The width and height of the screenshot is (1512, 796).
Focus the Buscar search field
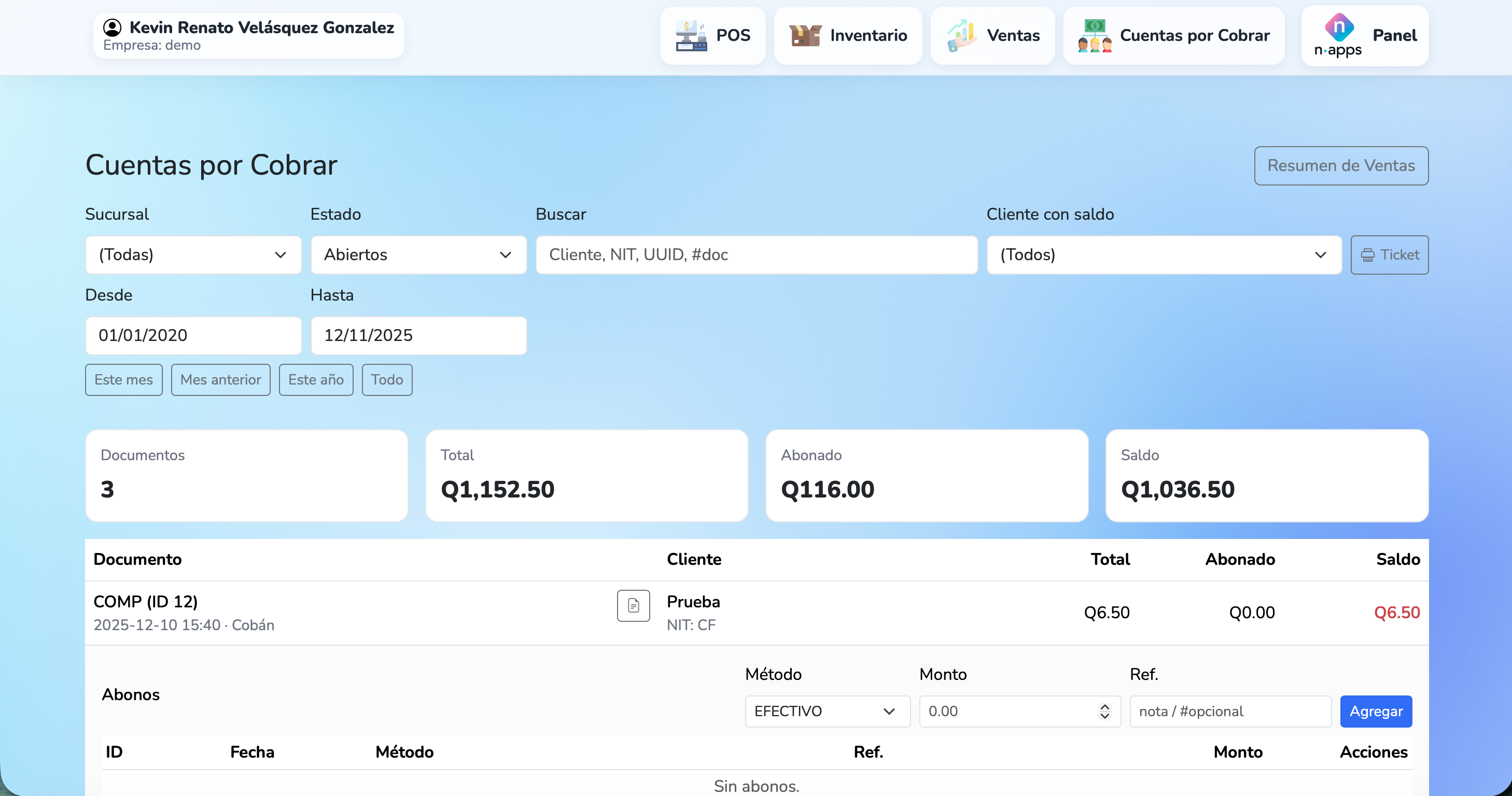click(x=756, y=254)
